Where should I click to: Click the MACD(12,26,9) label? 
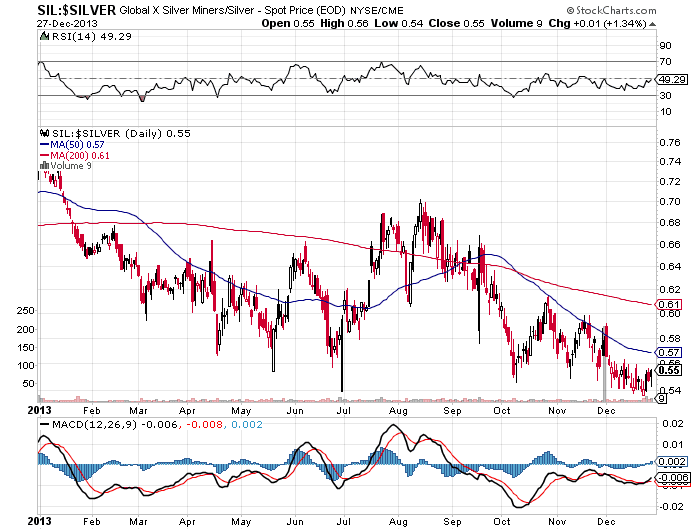click(94, 424)
